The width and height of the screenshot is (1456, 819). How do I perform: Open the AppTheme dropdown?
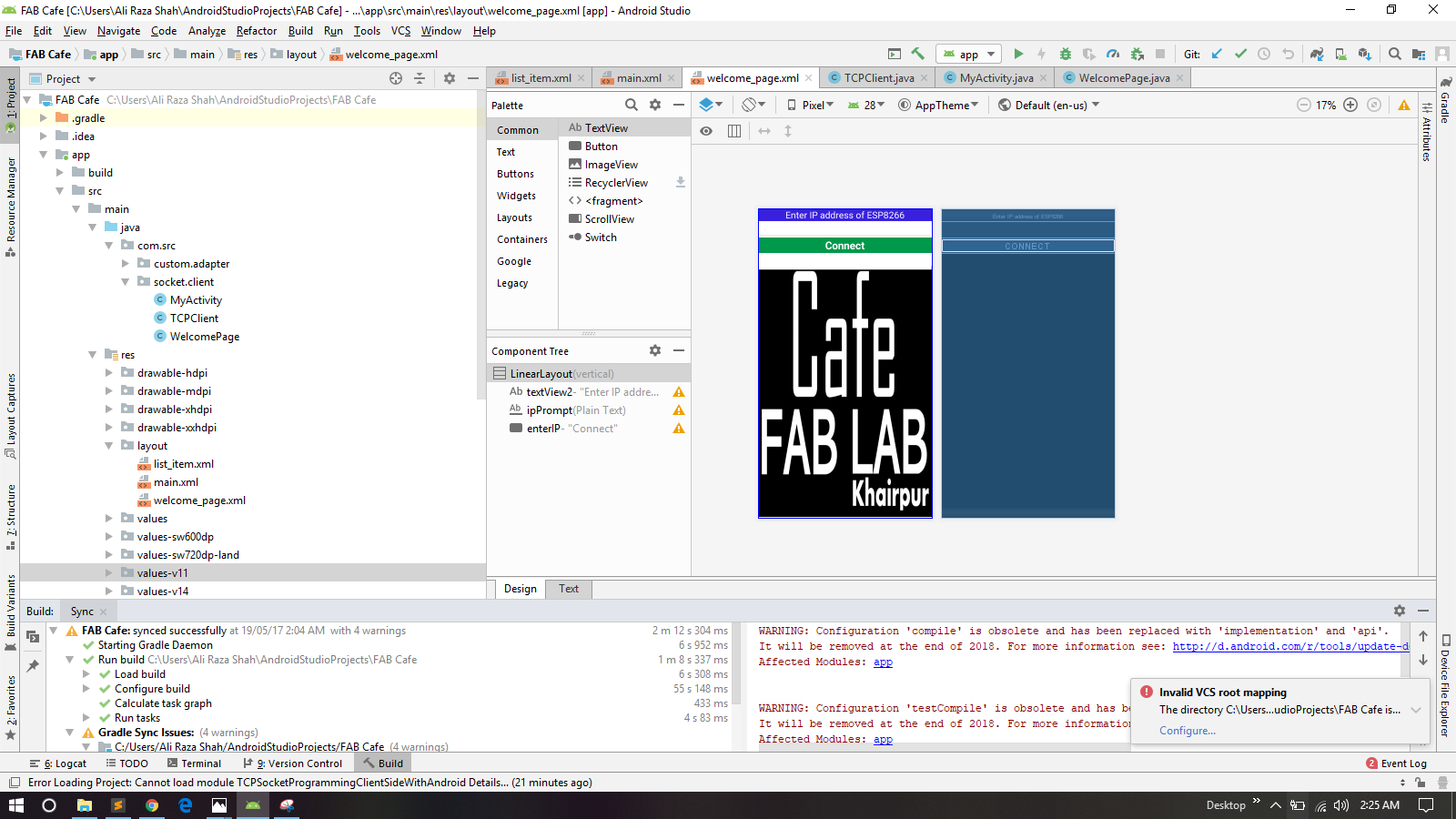pos(938,105)
